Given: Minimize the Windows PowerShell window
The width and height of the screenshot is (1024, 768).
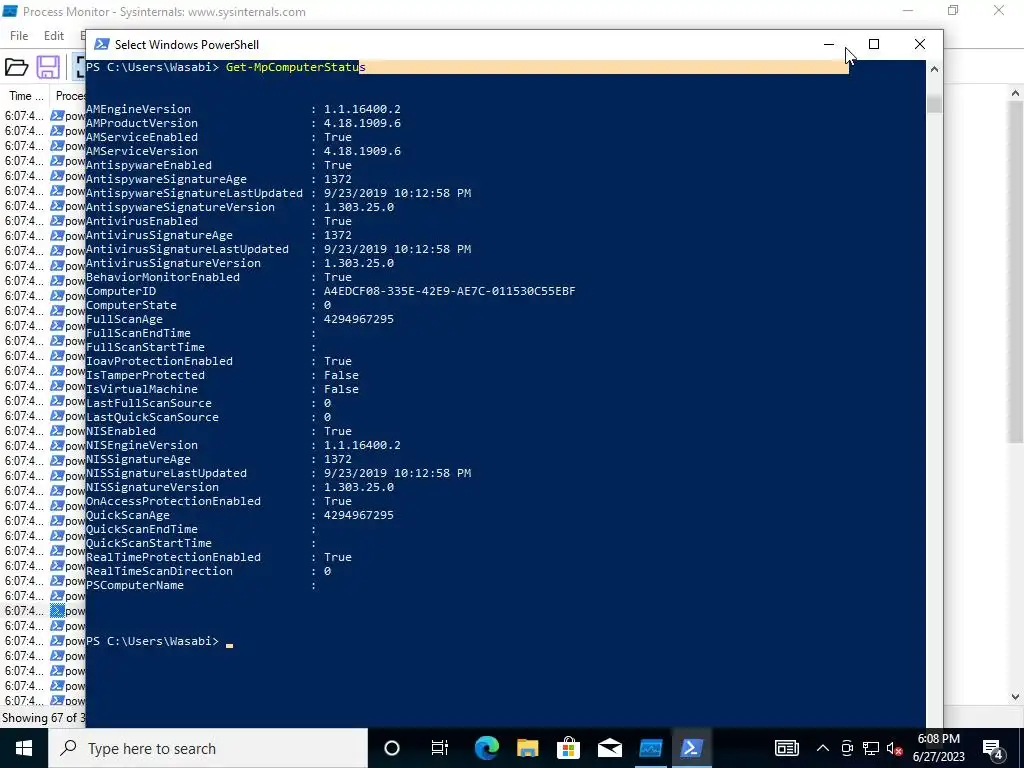Looking at the screenshot, I should coord(829,44).
